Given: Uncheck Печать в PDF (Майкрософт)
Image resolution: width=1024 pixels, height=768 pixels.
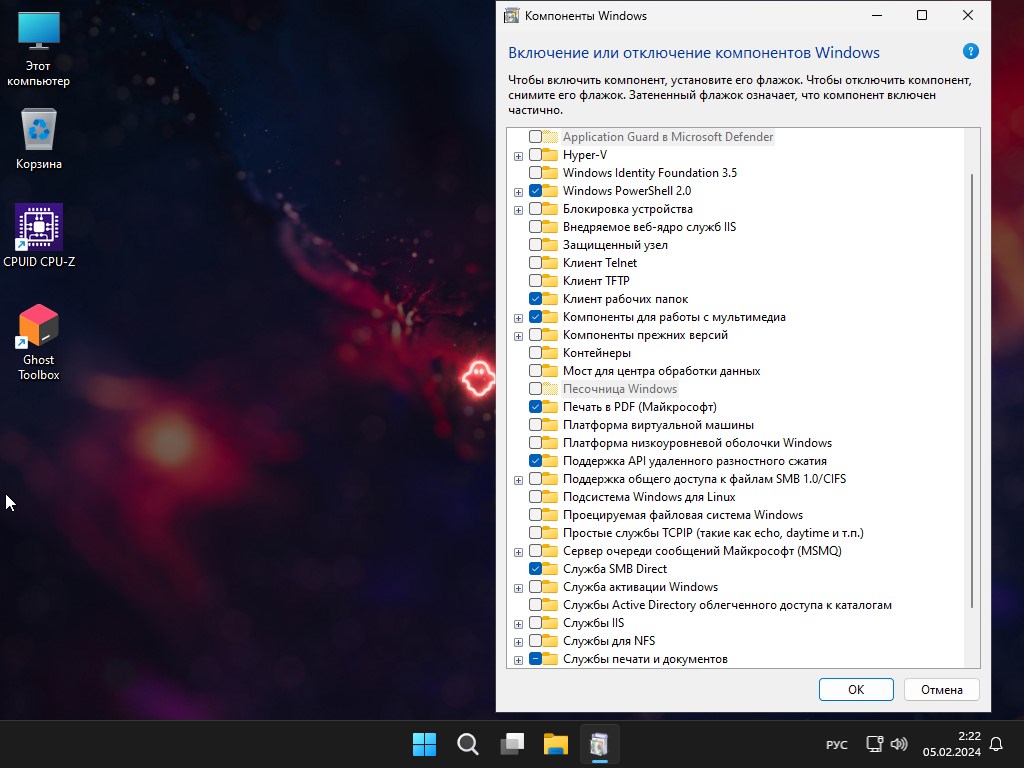Looking at the screenshot, I should pyautogui.click(x=535, y=407).
